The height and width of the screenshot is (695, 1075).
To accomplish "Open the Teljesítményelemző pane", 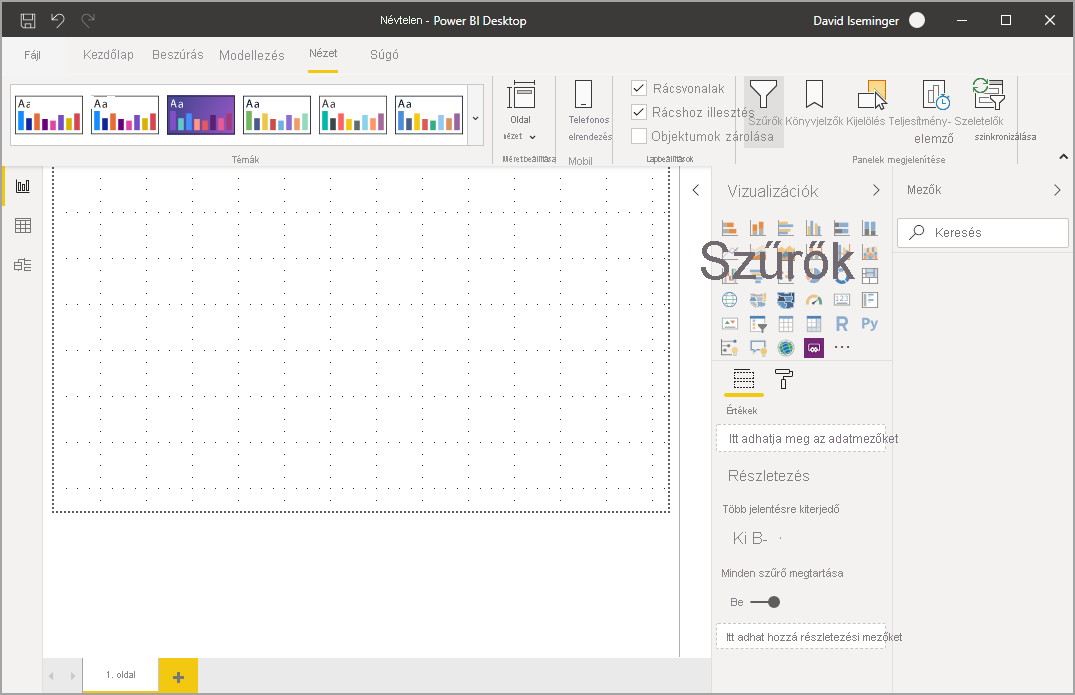I will point(932,111).
